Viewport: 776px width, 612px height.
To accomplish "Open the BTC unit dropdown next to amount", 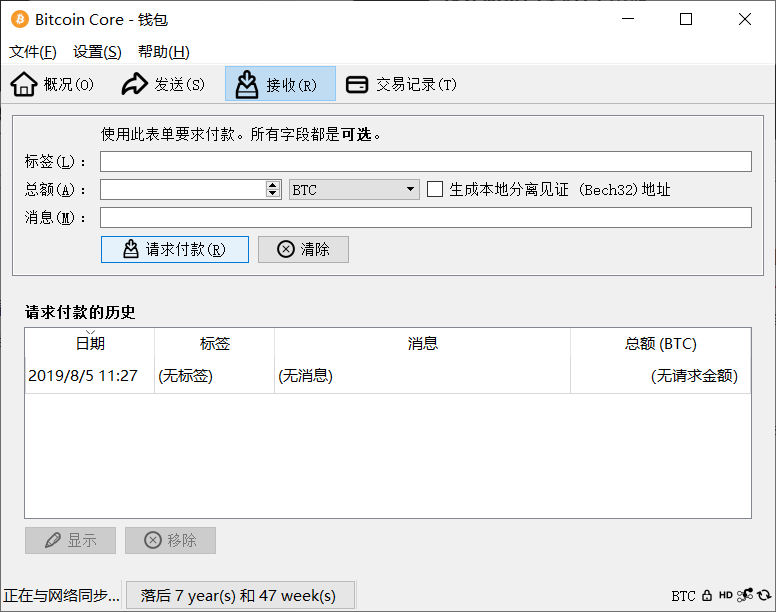I will [x=354, y=189].
